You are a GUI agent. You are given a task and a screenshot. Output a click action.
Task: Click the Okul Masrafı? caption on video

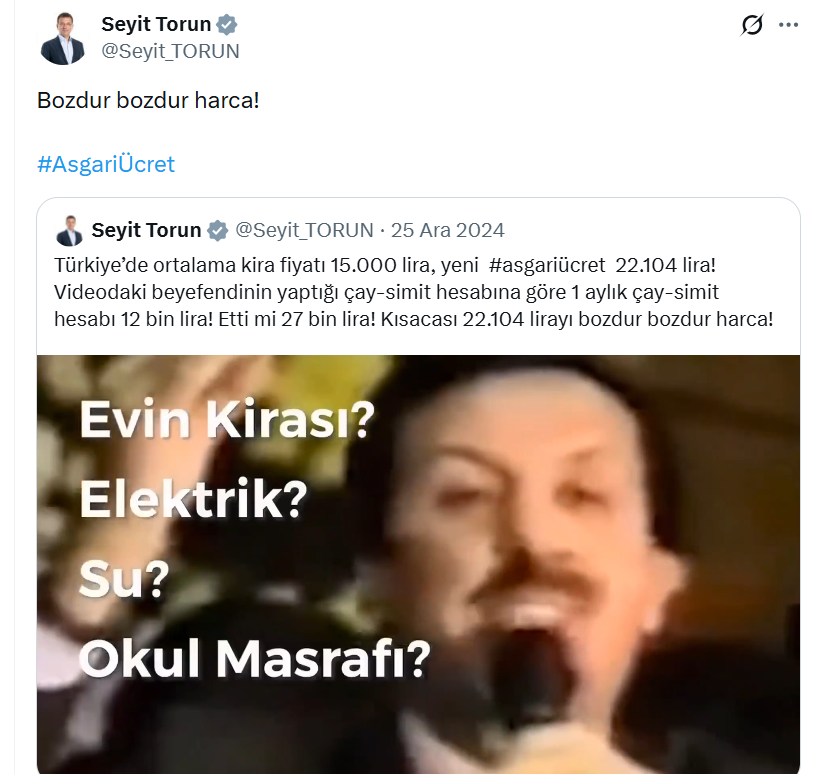point(255,659)
